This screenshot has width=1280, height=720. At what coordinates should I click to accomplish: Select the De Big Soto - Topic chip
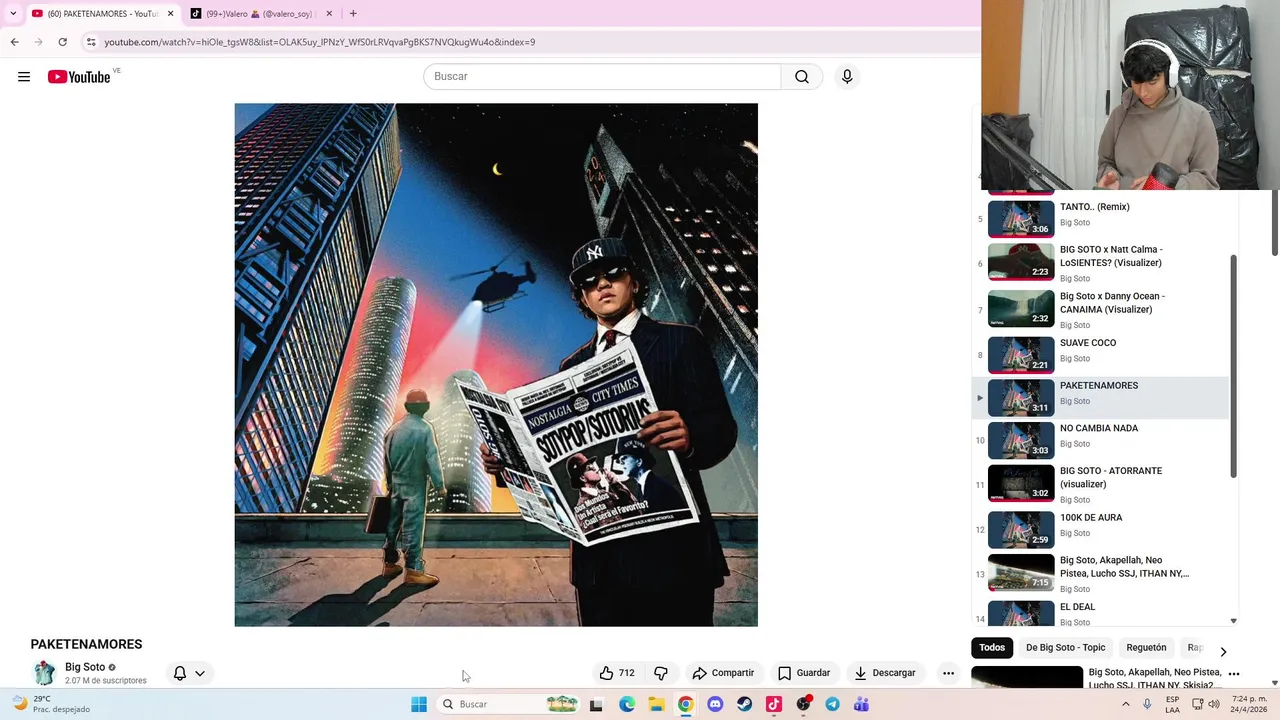pos(1066,647)
